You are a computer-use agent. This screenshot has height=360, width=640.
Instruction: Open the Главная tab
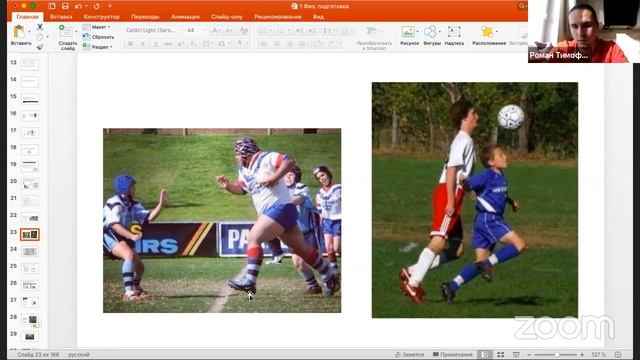(x=28, y=17)
